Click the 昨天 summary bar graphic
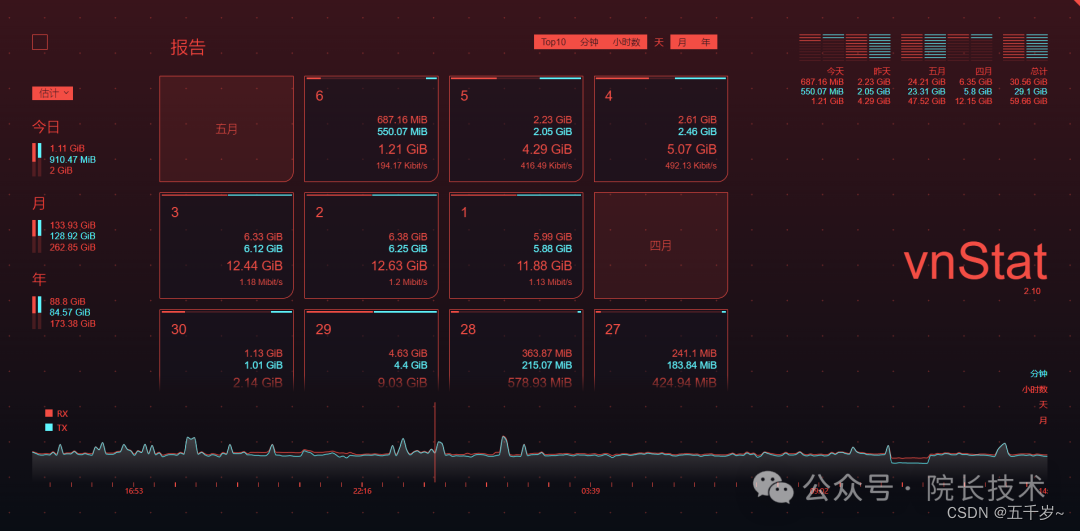Viewport: 1080px width, 531px height. point(868,47)
